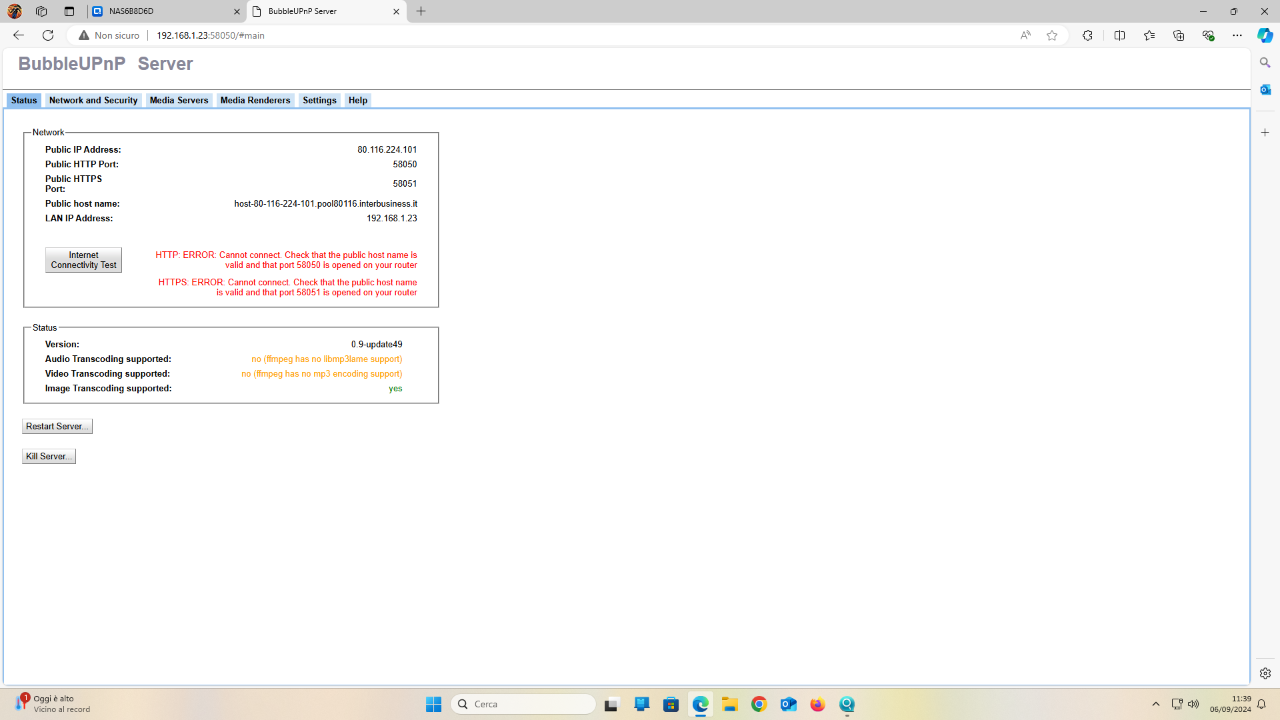Open a new browser tab

click(421, 11)
